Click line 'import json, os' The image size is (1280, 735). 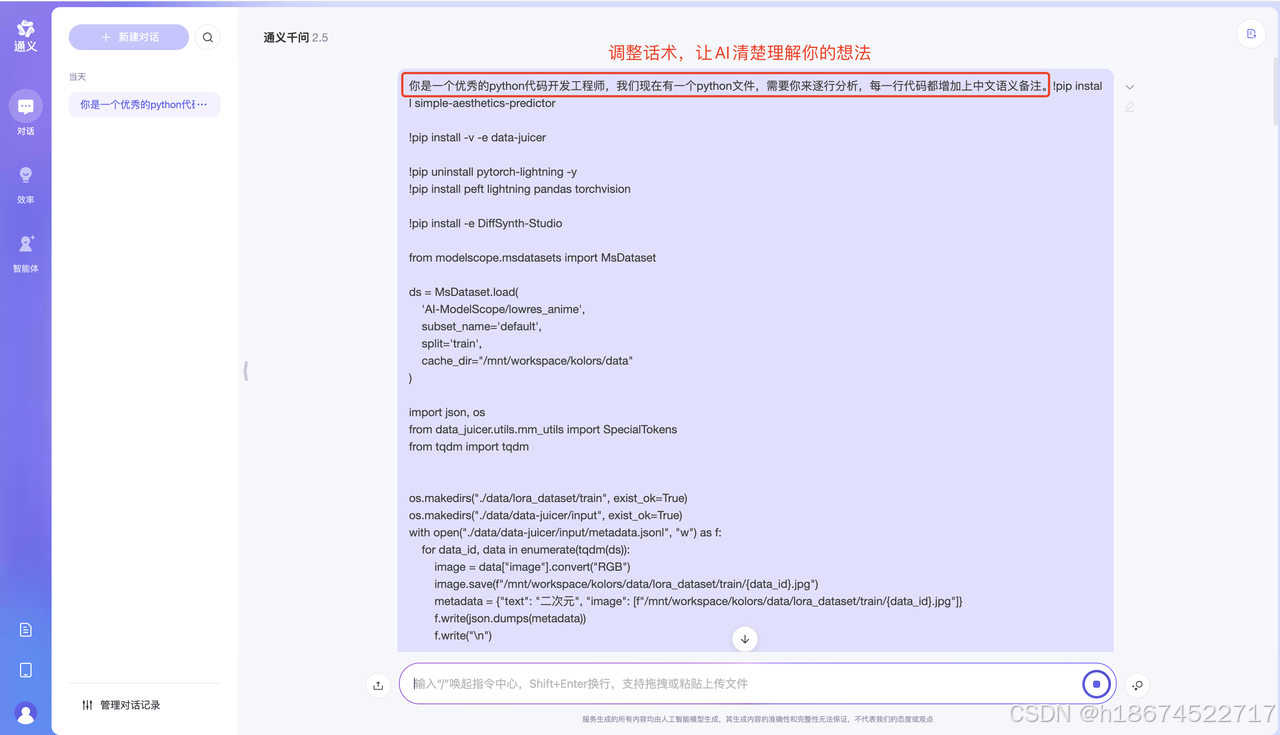tap(447, 412)
